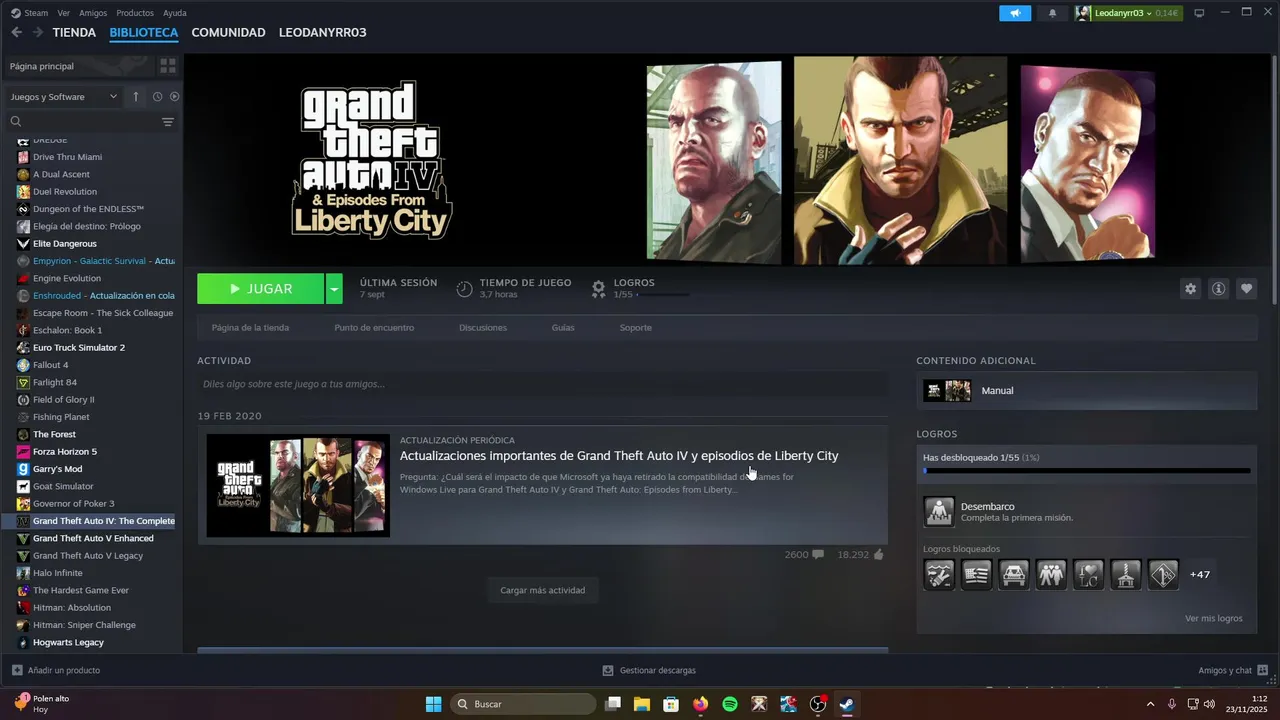The width and height of the screenshot is (1280, 720).
Task: Go forward with the navigation arrow
Action: pyautogui.click(x=38, y=32)
